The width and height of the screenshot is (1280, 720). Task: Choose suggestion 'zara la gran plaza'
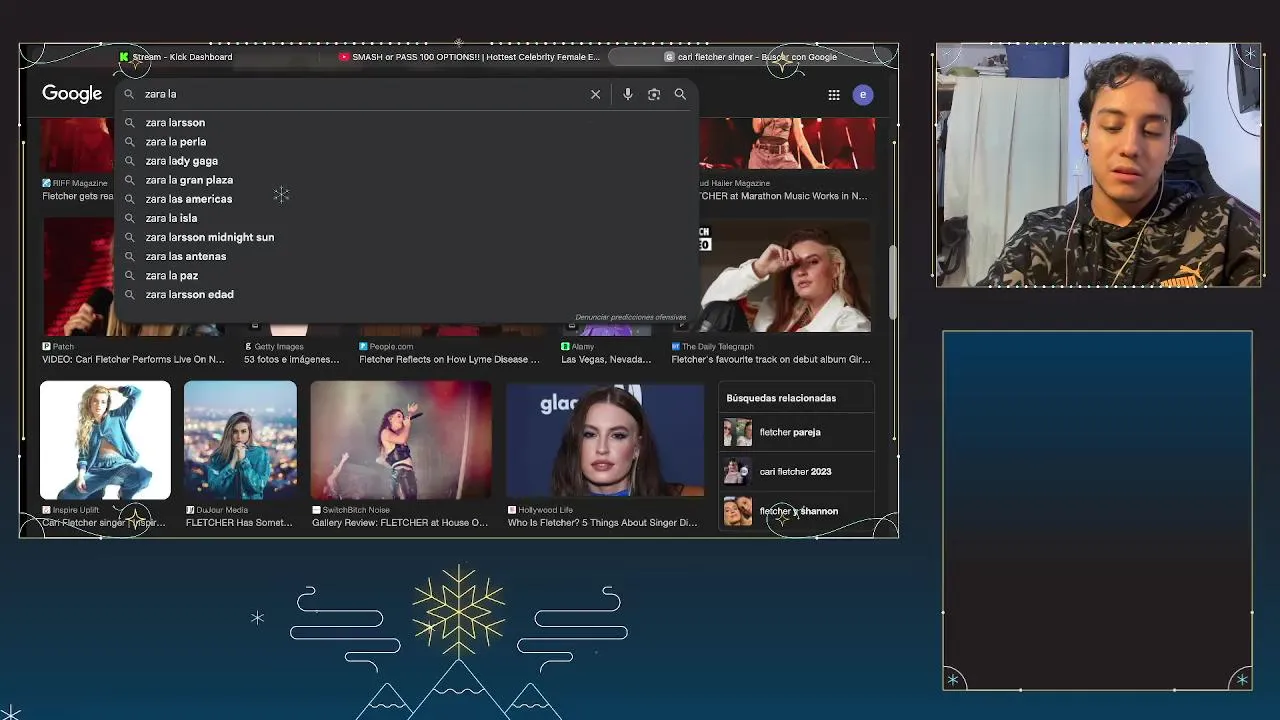(x=189, y=180)
